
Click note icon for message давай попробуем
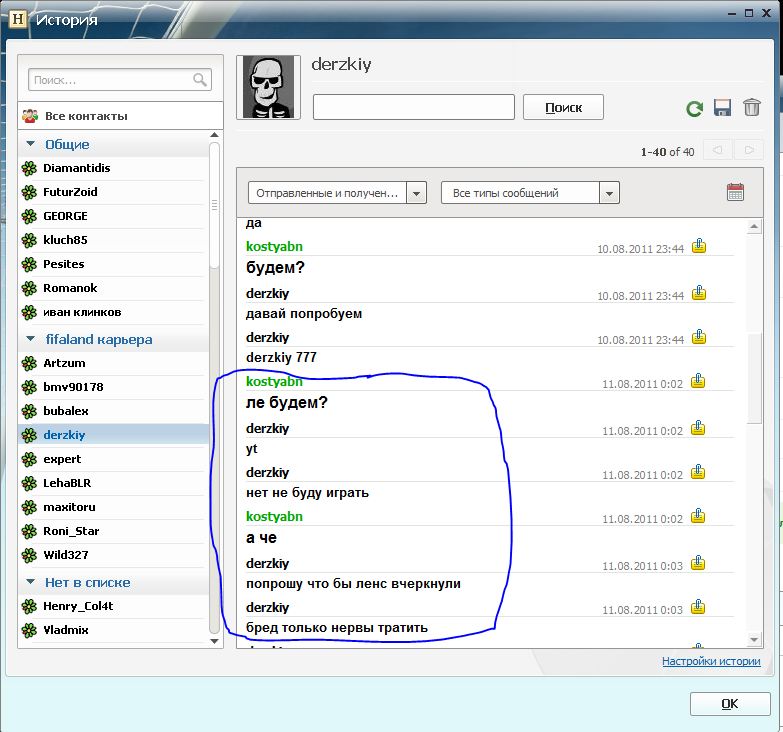coord(699,293)
